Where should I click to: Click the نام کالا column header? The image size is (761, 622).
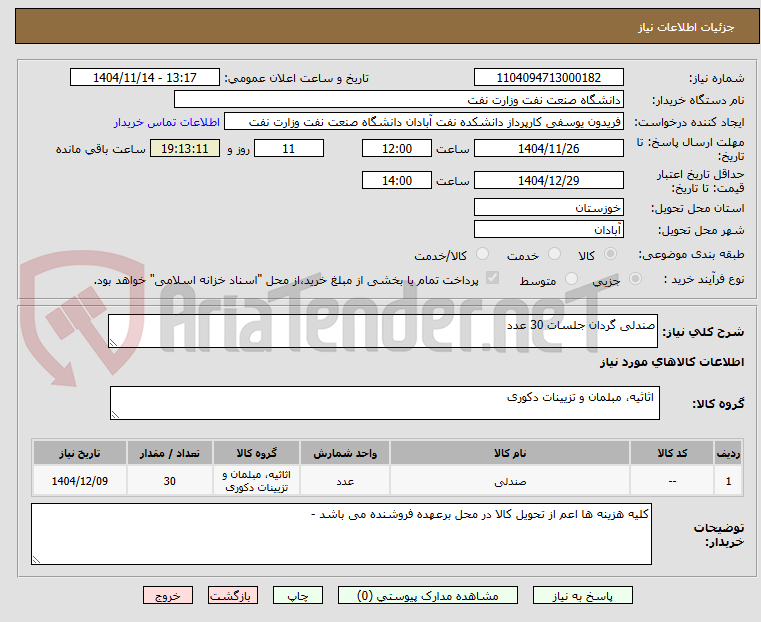(510, 453)
